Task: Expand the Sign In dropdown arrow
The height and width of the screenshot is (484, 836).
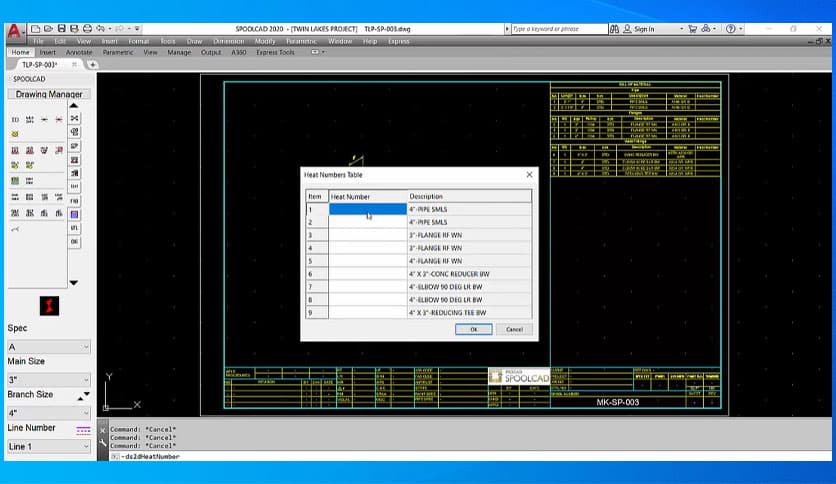Action: (681, 29)
